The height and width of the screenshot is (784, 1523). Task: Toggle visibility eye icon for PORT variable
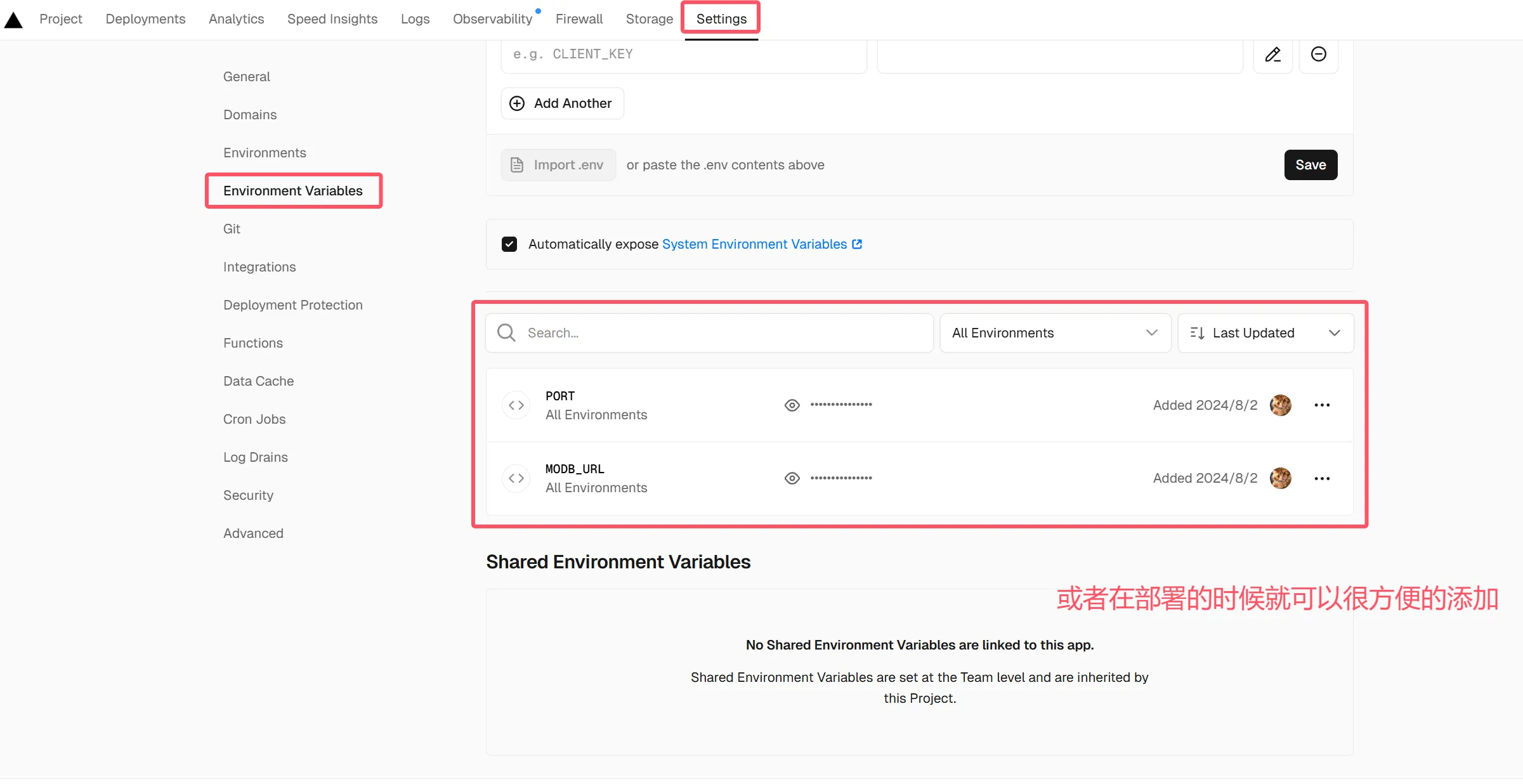click(793, 404)
